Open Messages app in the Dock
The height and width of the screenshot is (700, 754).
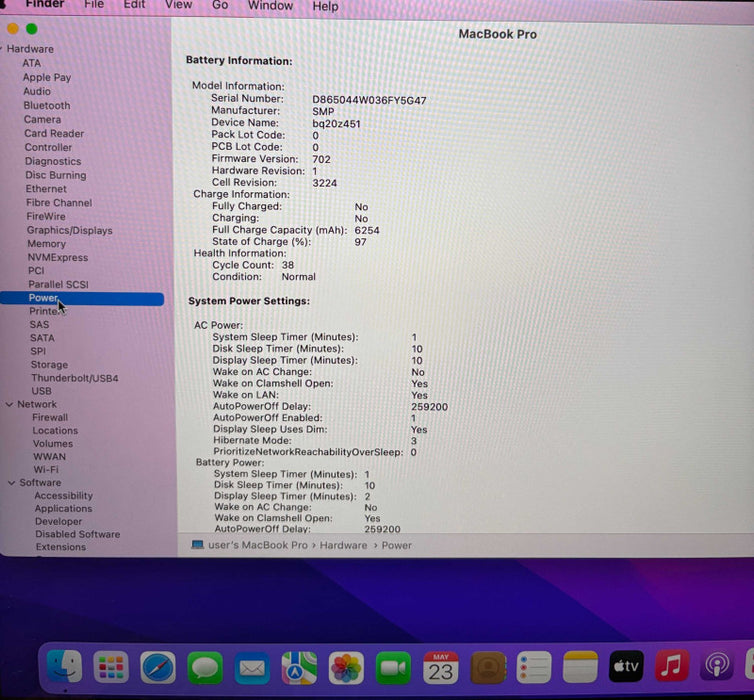click(205, 667)
